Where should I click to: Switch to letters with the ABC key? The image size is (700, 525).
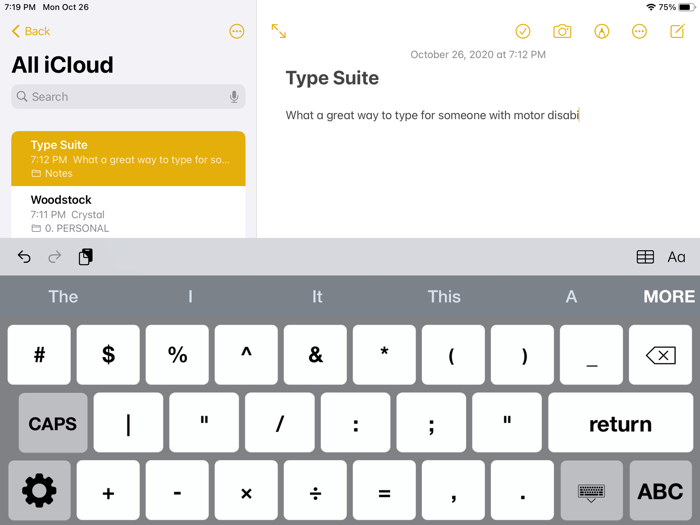661,491
